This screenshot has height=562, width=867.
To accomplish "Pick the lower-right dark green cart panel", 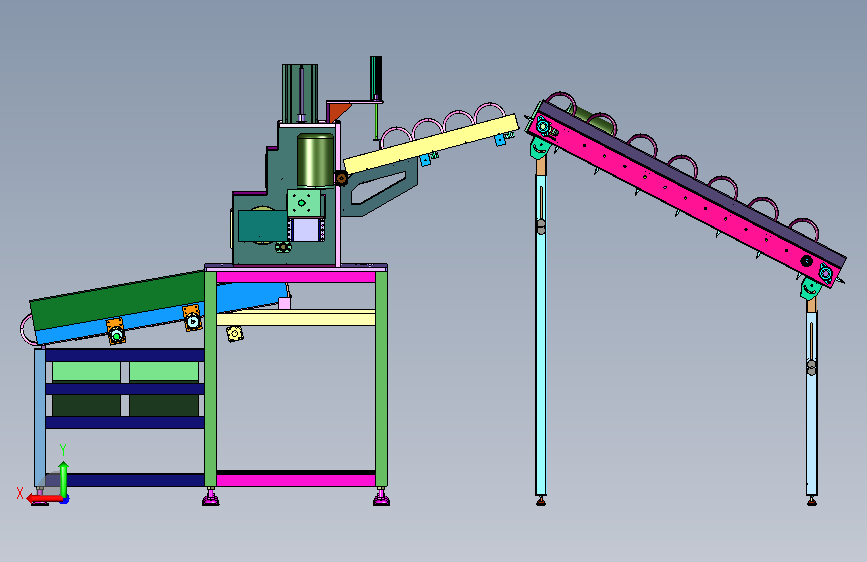I will pos(164,405).
